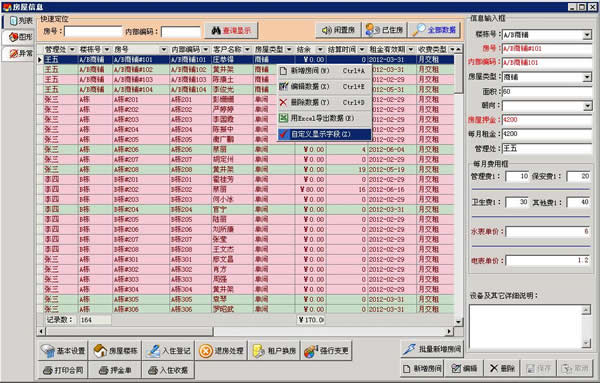Expand the 房屋类型 combo box in info panel
This screenshot has height=383, width=600.
click(587, 78)
